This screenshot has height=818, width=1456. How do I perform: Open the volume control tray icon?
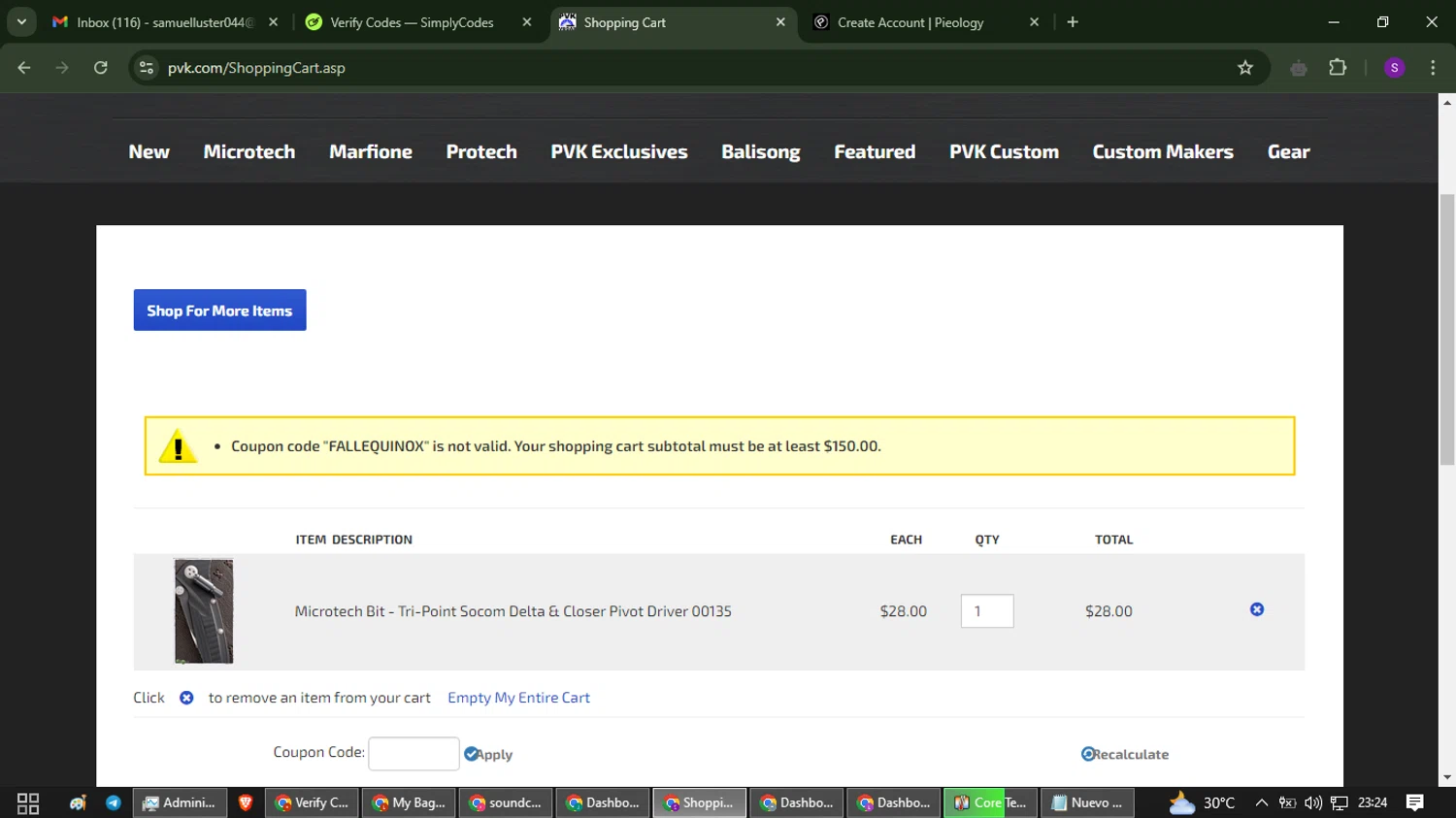(1313, 803)
